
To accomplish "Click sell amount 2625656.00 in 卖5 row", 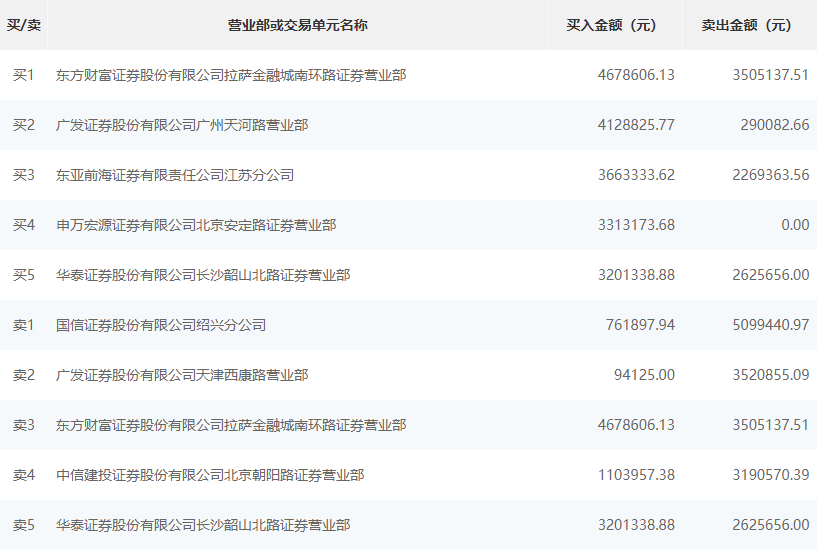I will (771, 525).
